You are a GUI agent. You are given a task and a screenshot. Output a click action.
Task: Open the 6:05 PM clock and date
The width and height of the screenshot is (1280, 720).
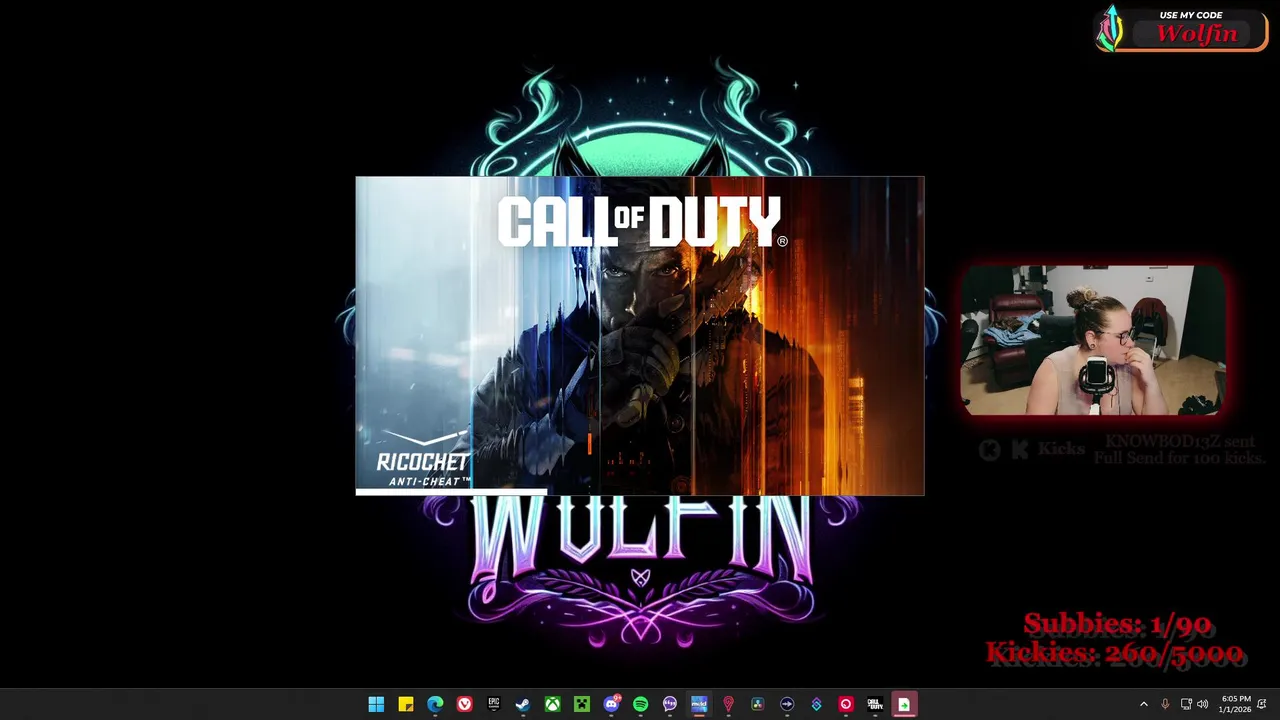pyautogui.click(x=1236, y=704)
